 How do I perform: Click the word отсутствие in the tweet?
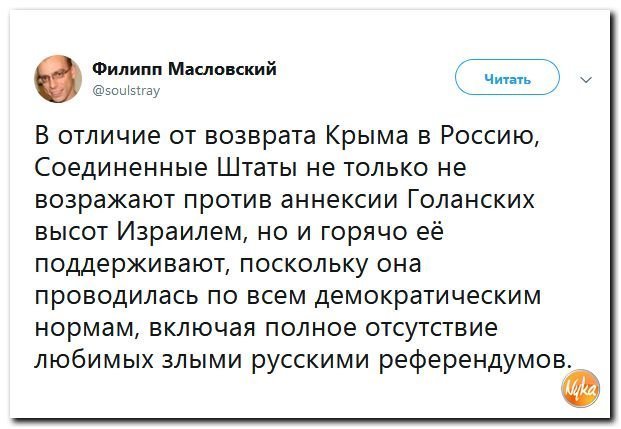[431, 328]
